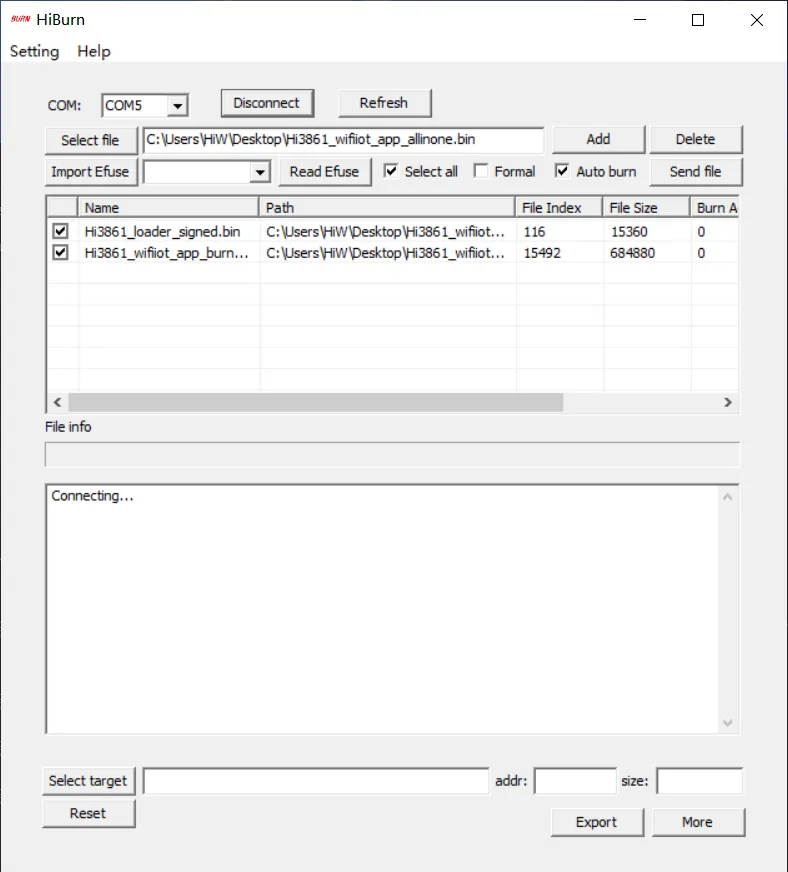Viewport: 788px width, 872px height.
Task: Click the addr input field
Action: [575, 781]
